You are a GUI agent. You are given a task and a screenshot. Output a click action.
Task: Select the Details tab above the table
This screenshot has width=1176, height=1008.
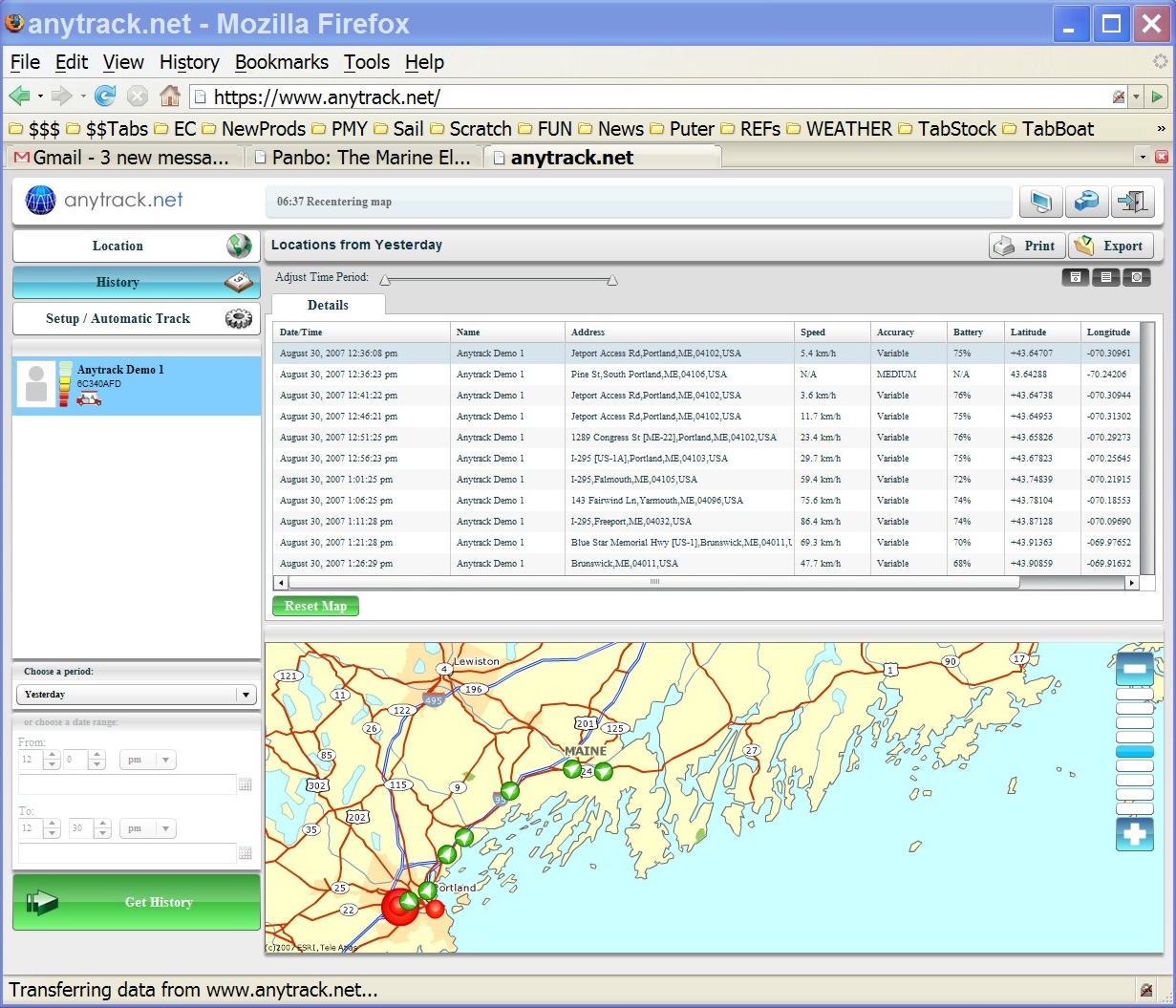tap(328, 306)
